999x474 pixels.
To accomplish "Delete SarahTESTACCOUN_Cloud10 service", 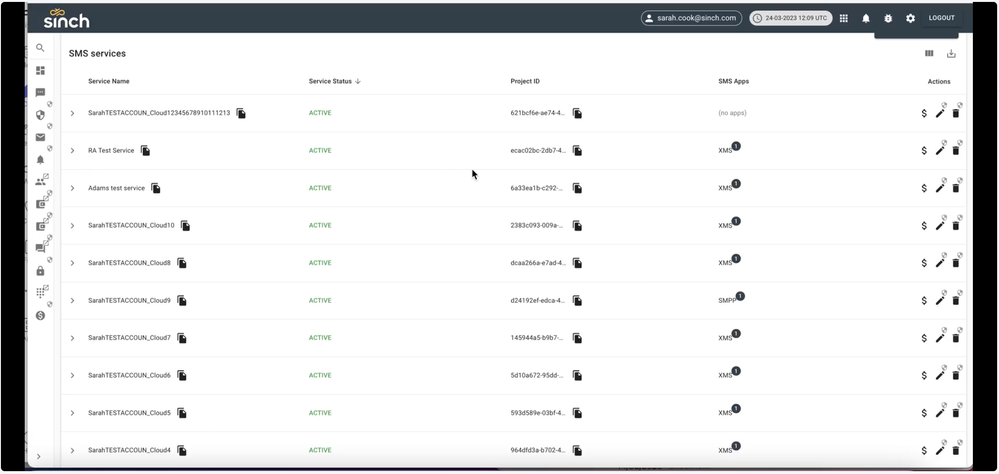I will [x=956, y=226].
